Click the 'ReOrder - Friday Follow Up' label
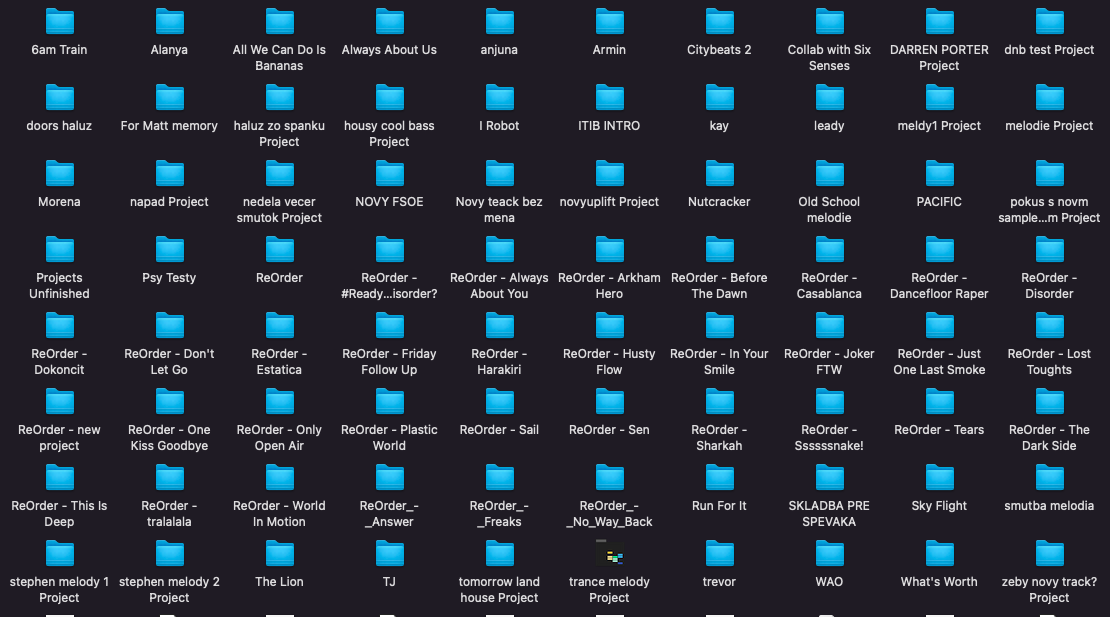The image size is (1110, 617). (389, 362)
